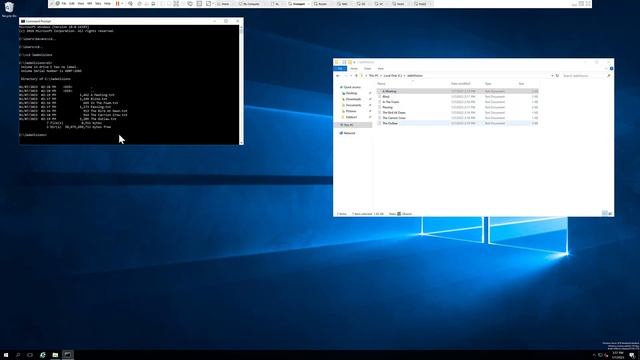
Task: Open the File tab in File Explorer
Action: 340,69
